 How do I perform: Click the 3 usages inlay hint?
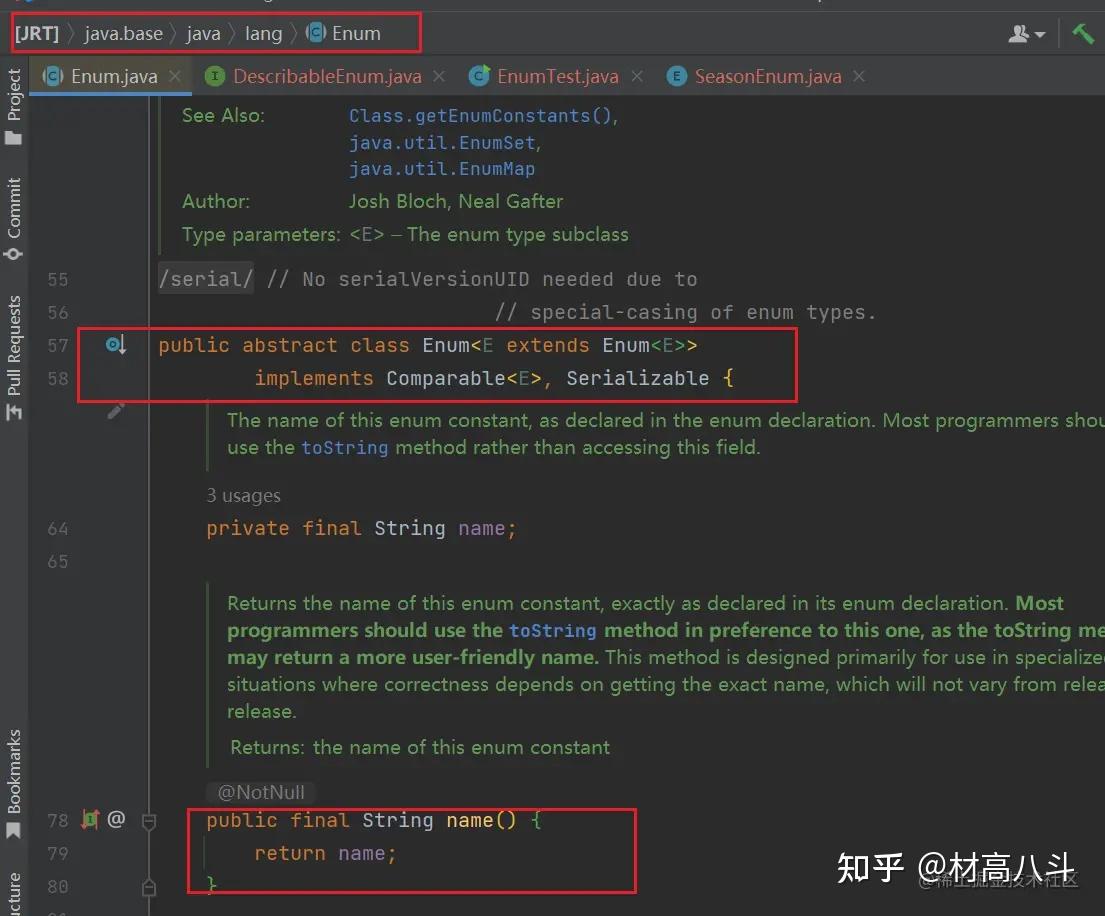243,495
